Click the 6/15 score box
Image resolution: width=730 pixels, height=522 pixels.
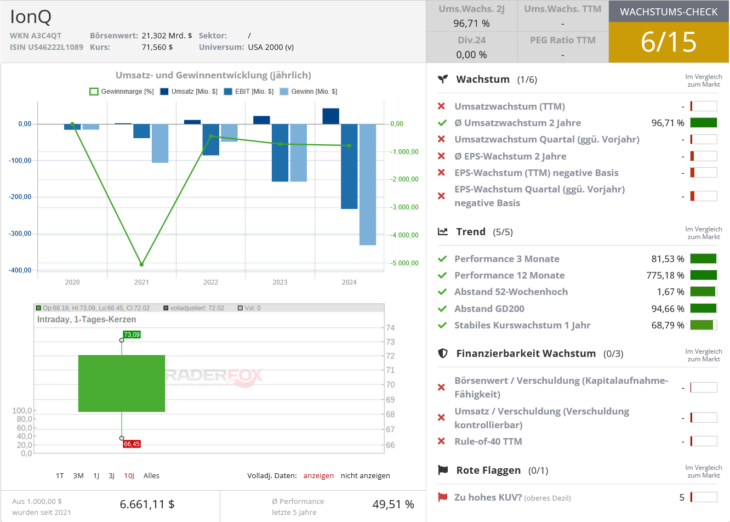click(x=669, y=42)
